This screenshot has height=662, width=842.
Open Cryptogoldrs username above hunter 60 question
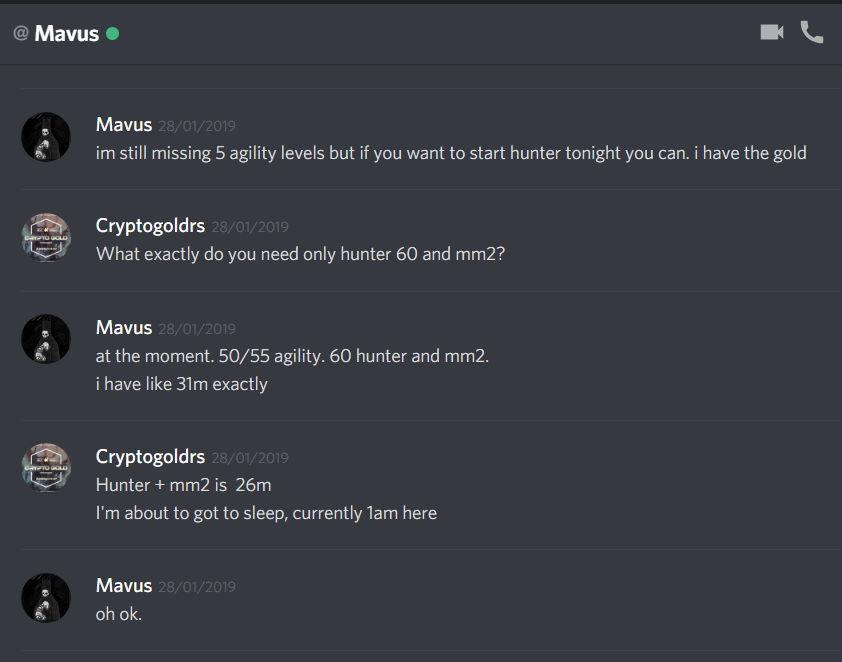[150, 226]
